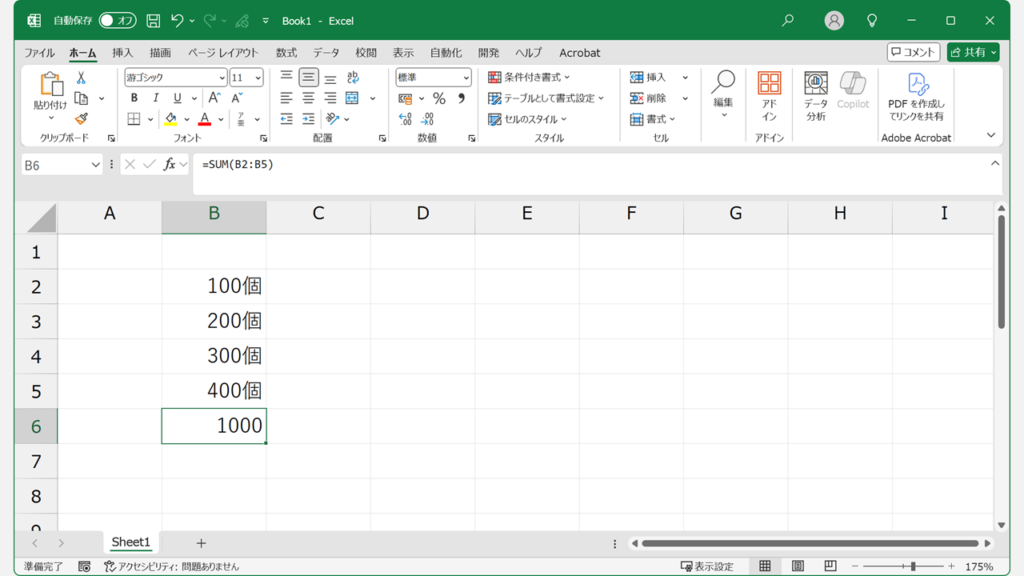The height and width of the screenshot is (576, 1024).
Task: Select the Sheet1 tab
Action: [131, 542]
